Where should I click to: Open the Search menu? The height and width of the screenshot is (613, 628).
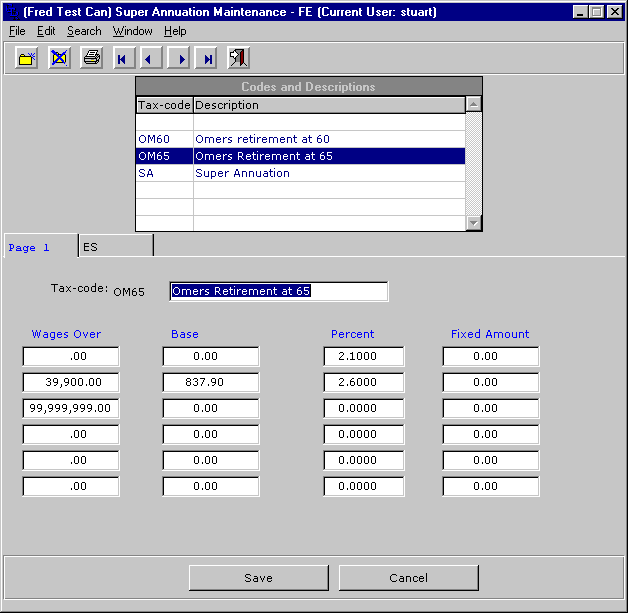click(x=84, y=32)
